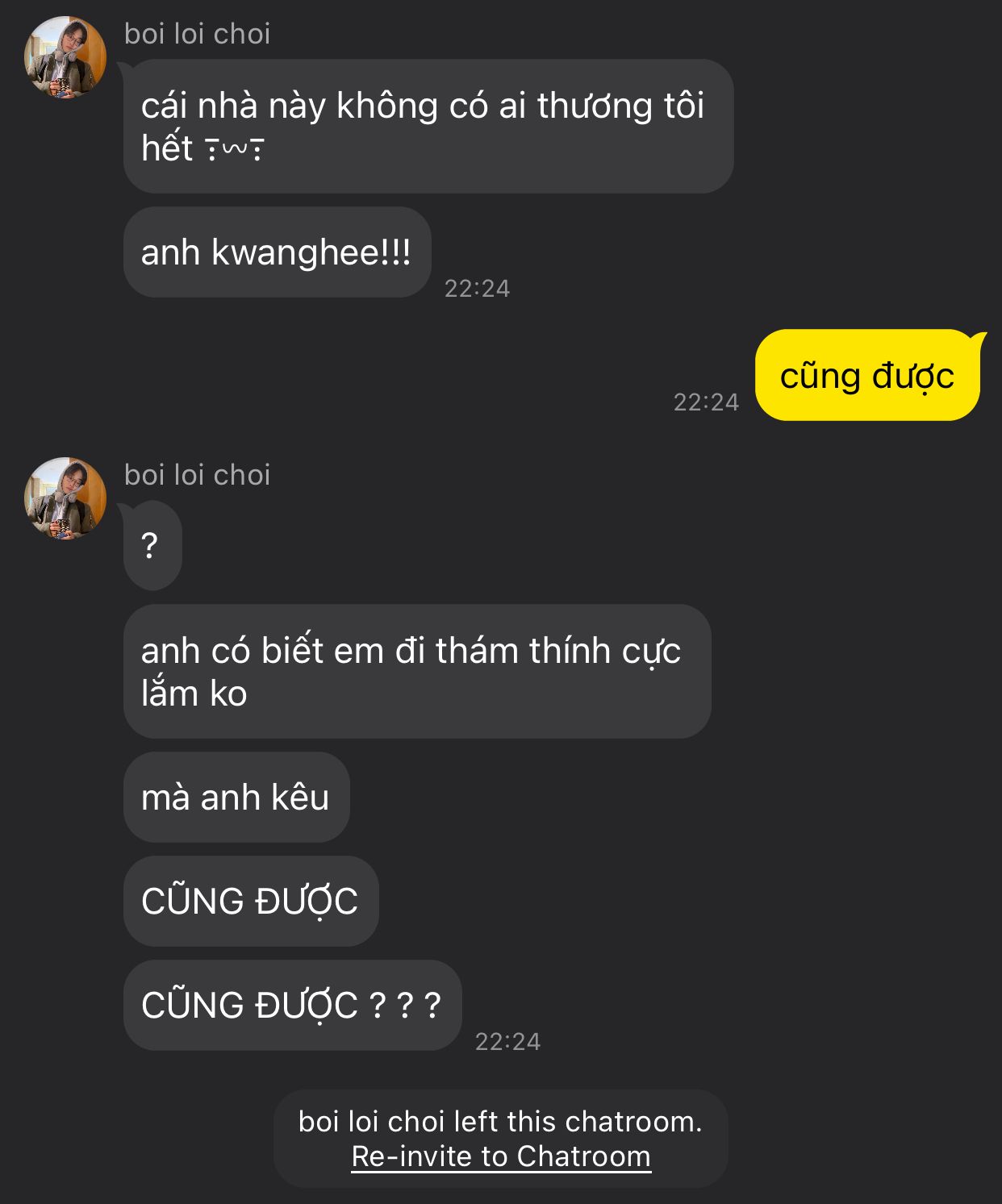The width and height of the screenshot is (1002, 1204).
Task: Tap the Re-invite to Chatroom link
Action: (501, 1156)
